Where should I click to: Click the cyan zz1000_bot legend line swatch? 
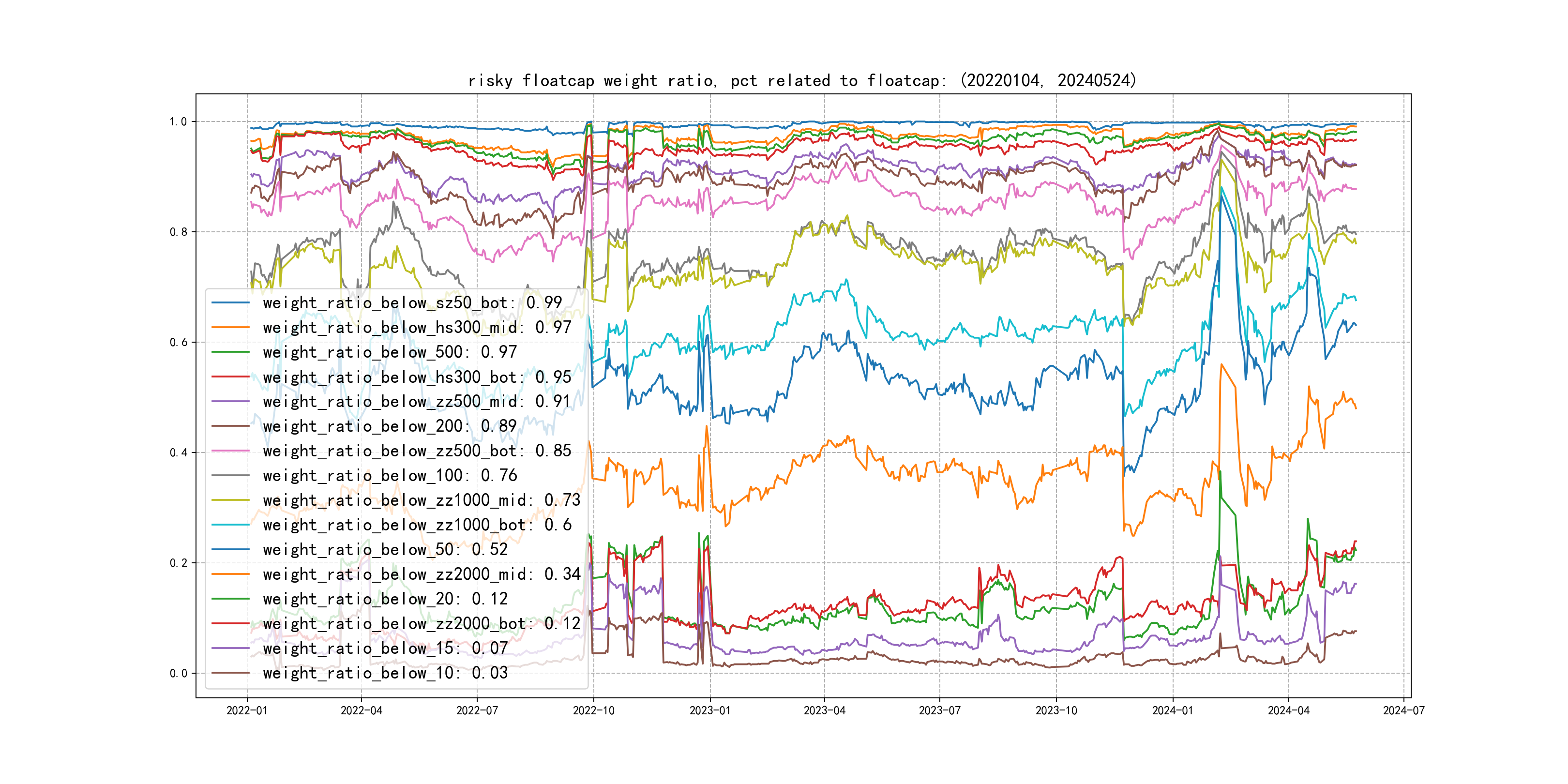pos(230,525)
